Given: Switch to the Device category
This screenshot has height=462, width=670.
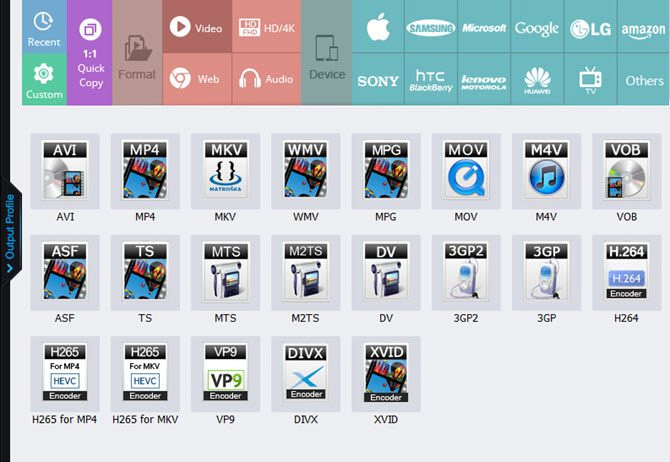Looking at the screenshot, I should coord(327,52).
